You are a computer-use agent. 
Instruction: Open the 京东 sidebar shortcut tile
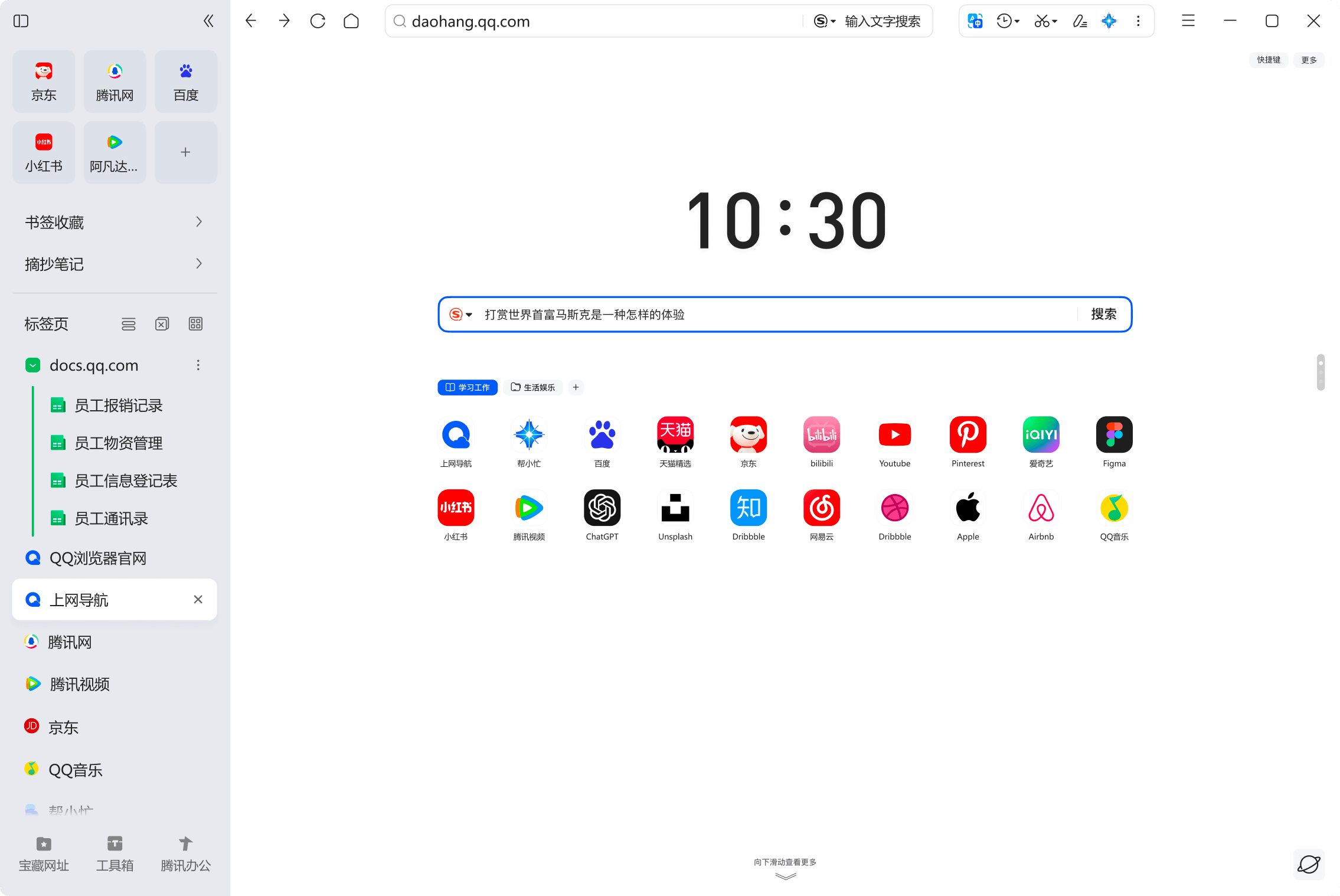point(44,81)
